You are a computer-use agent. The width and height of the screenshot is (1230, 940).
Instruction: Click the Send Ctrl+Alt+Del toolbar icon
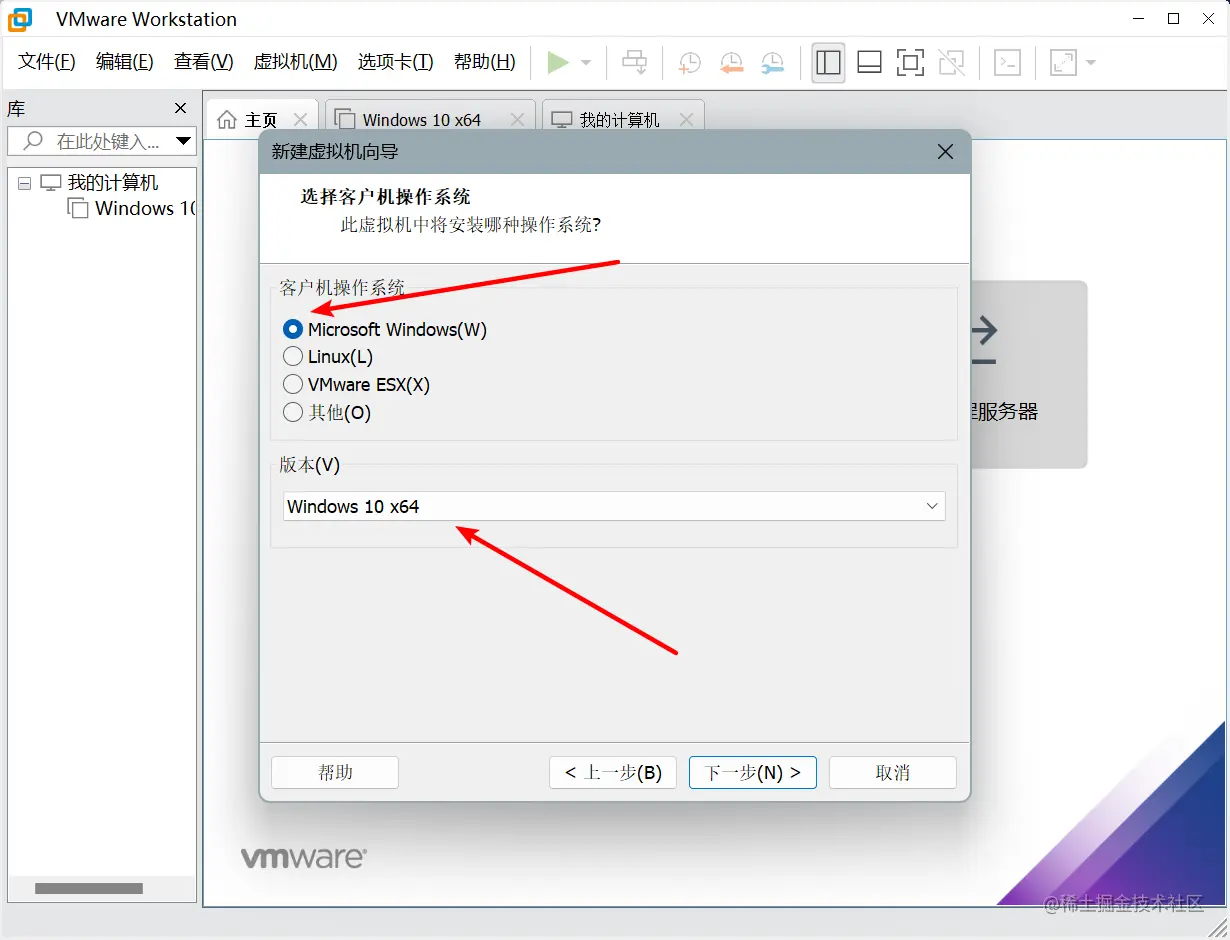tap(634, 63)
